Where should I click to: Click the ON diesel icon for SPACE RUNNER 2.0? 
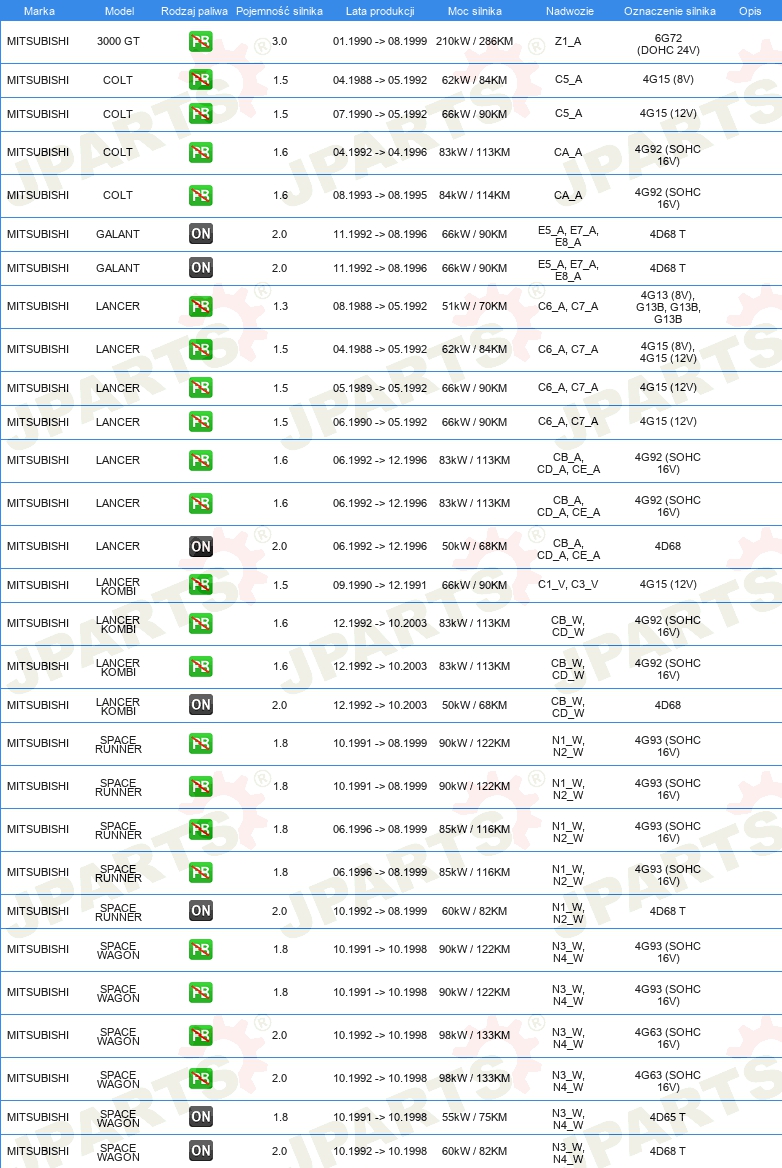(201, 911)
